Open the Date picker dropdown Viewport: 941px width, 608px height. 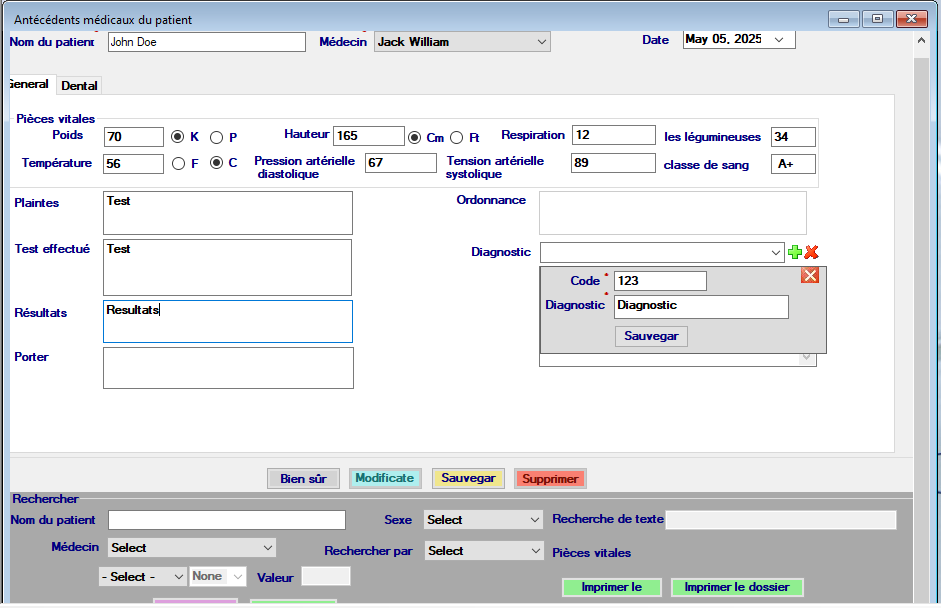pos(778,40)
